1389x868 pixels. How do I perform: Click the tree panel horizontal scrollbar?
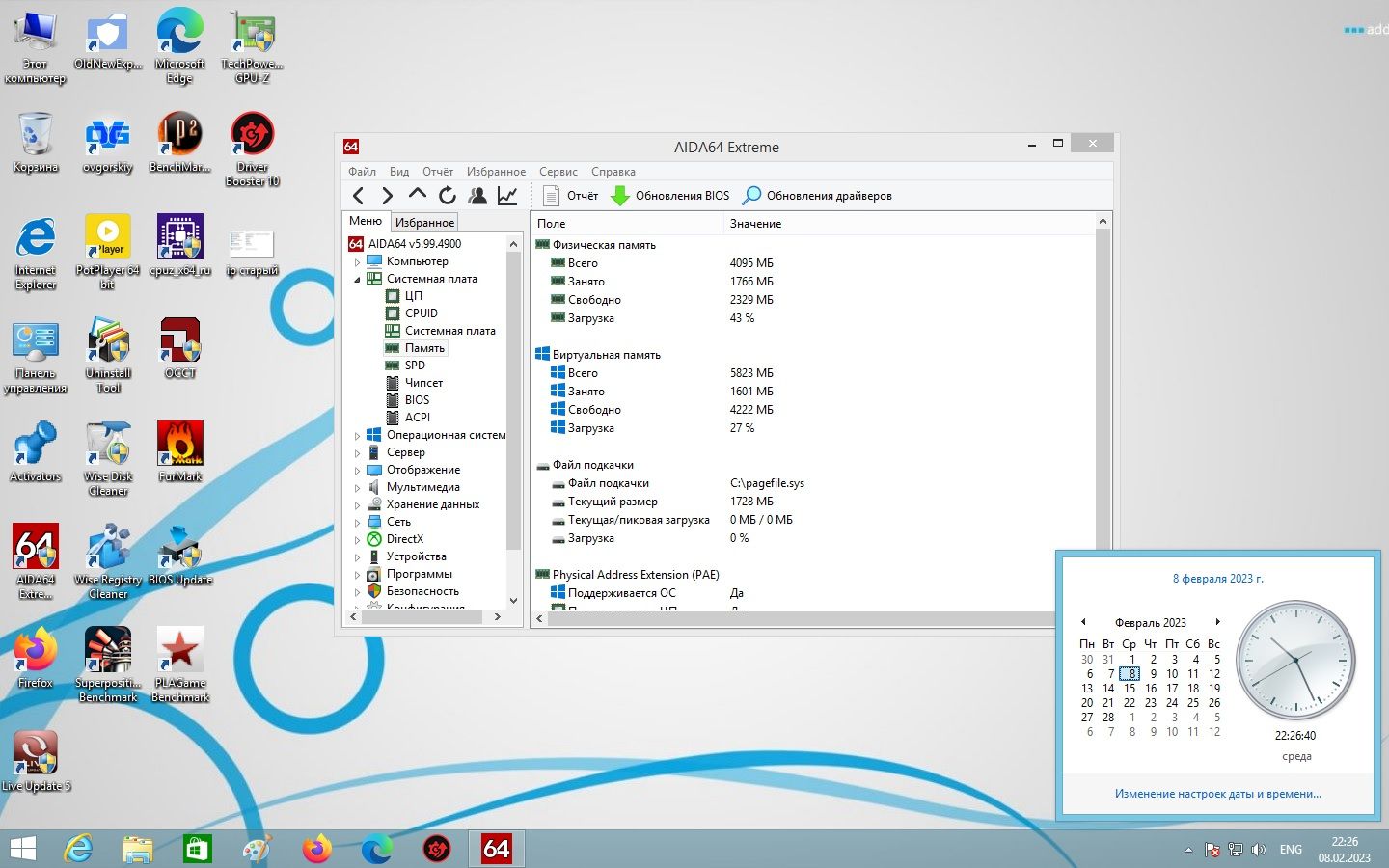point(425,616)
